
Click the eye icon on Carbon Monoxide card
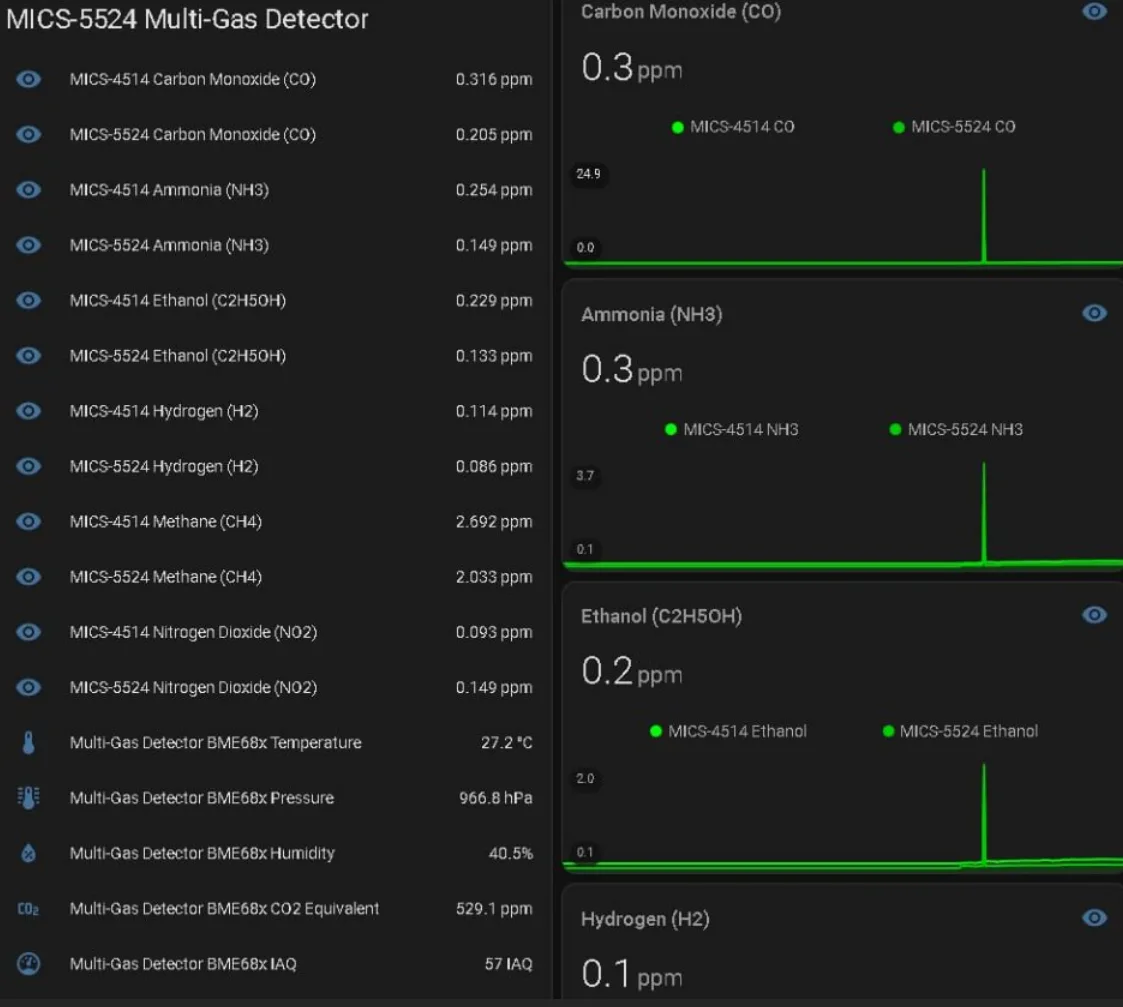coord(1094,11)
